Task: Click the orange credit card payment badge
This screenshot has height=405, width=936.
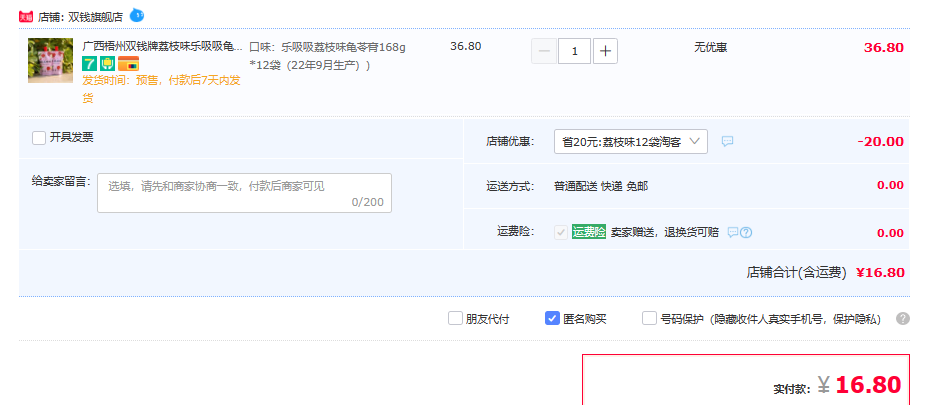Action: [x=128, y=63]
